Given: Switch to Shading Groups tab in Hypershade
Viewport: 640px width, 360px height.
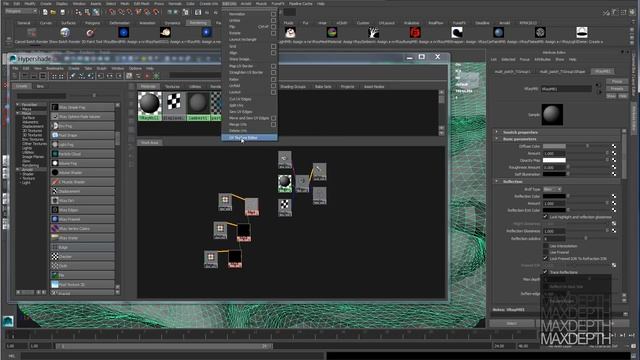Looking at the screenshot, I should [x=293, y=87].
